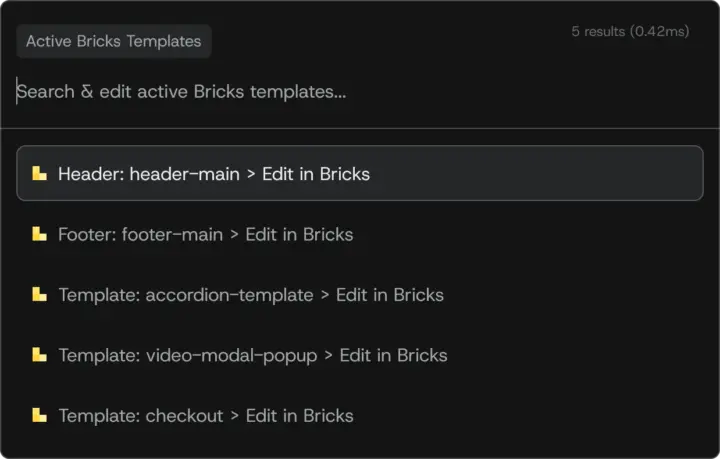Click the template icon beside Header: header-main
The image size is (720, 459).
(39, 174)
